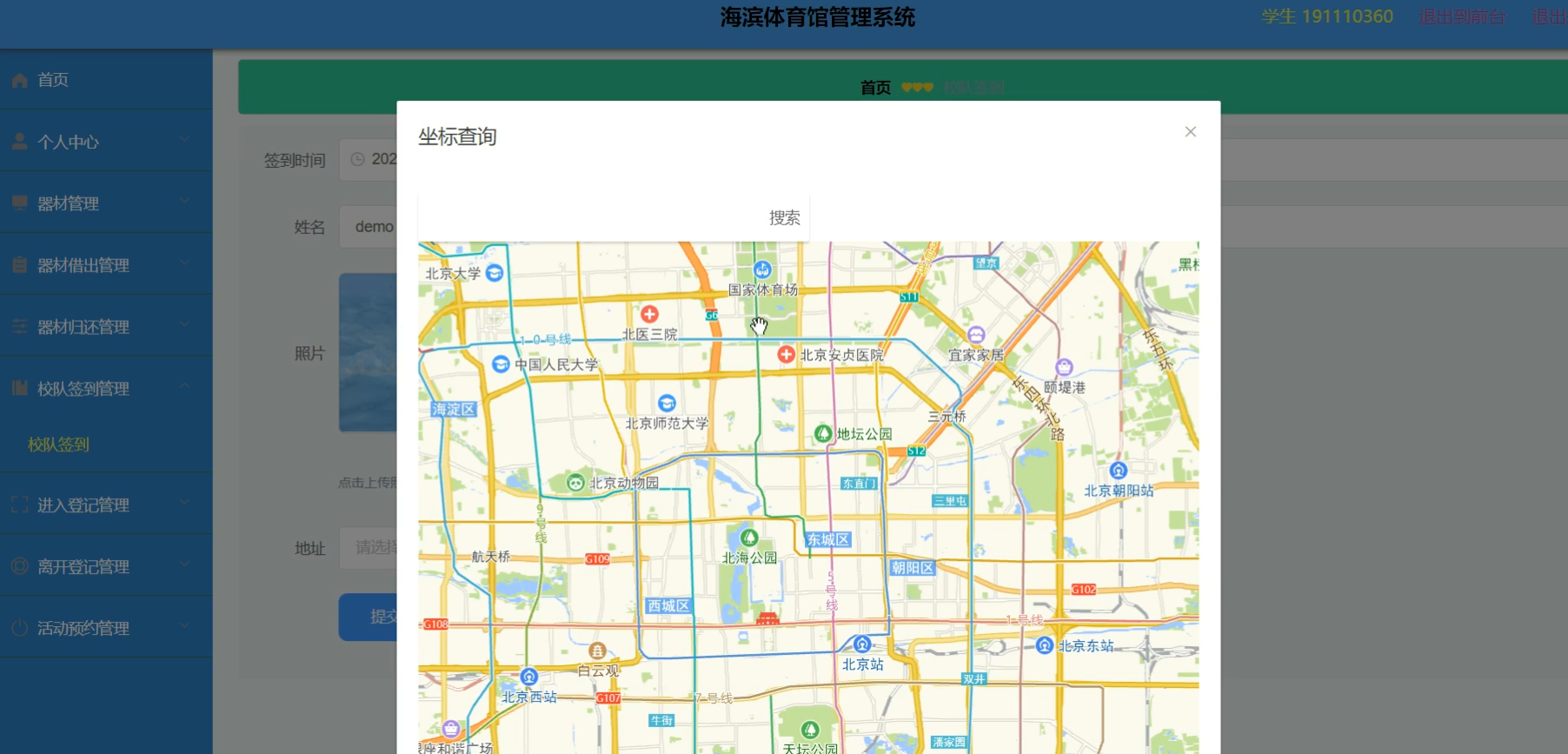Click 北京大学 marker on map
1568x754 pixels.
pos(495,273)
